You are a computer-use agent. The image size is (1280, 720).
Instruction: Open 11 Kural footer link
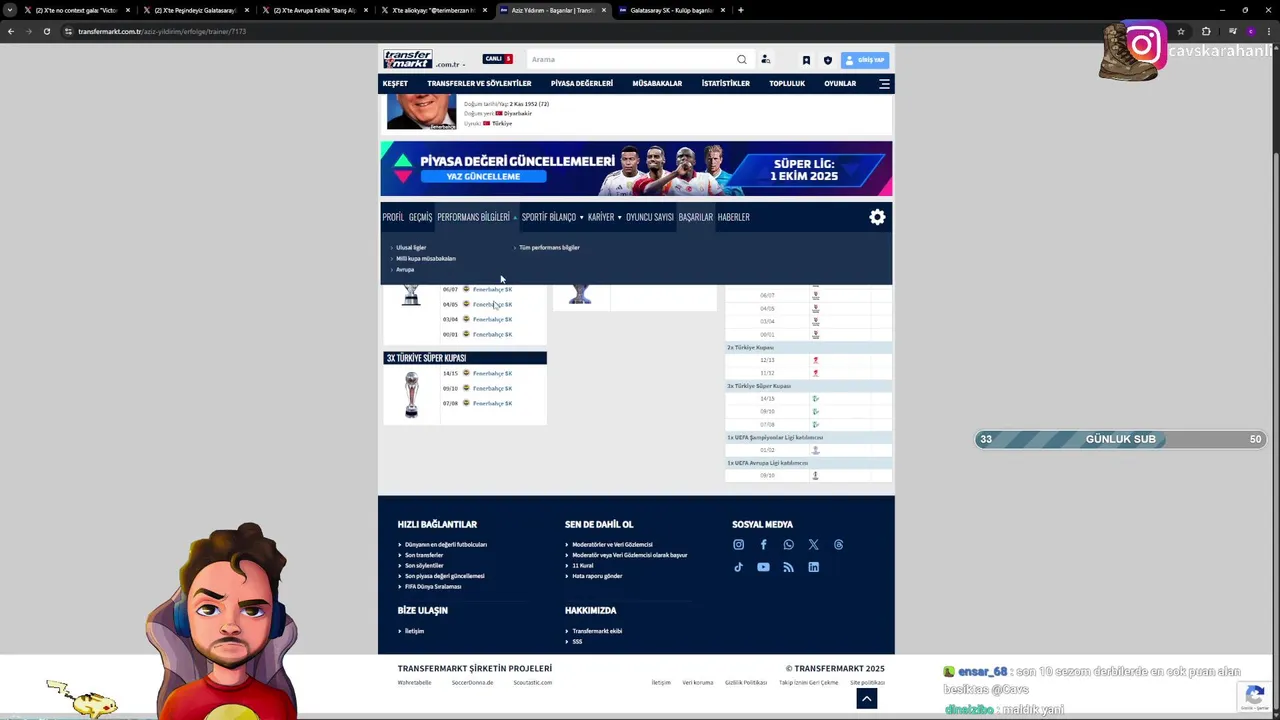click(x=583, y=566)
